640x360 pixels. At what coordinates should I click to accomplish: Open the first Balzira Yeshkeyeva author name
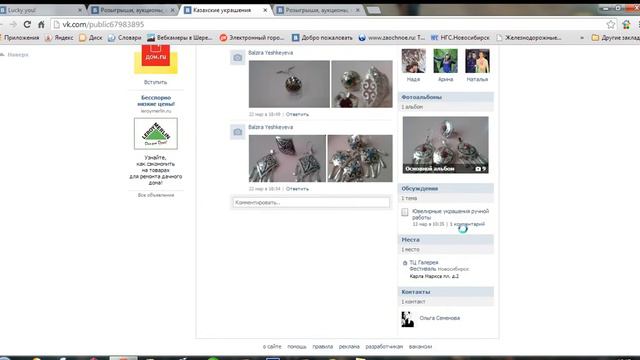tap(271, 53)
